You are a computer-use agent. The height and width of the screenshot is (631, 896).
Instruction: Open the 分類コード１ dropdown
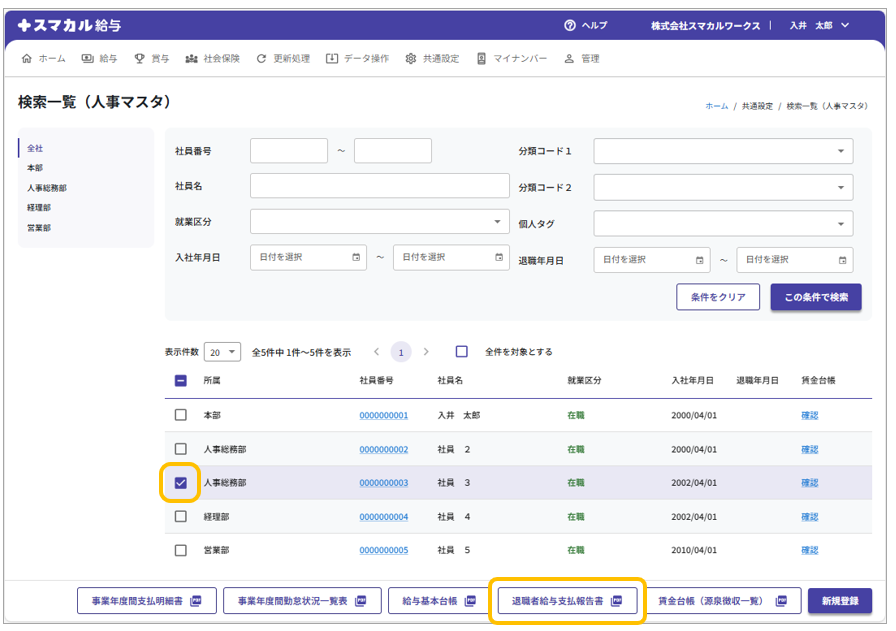click(723, 151)
